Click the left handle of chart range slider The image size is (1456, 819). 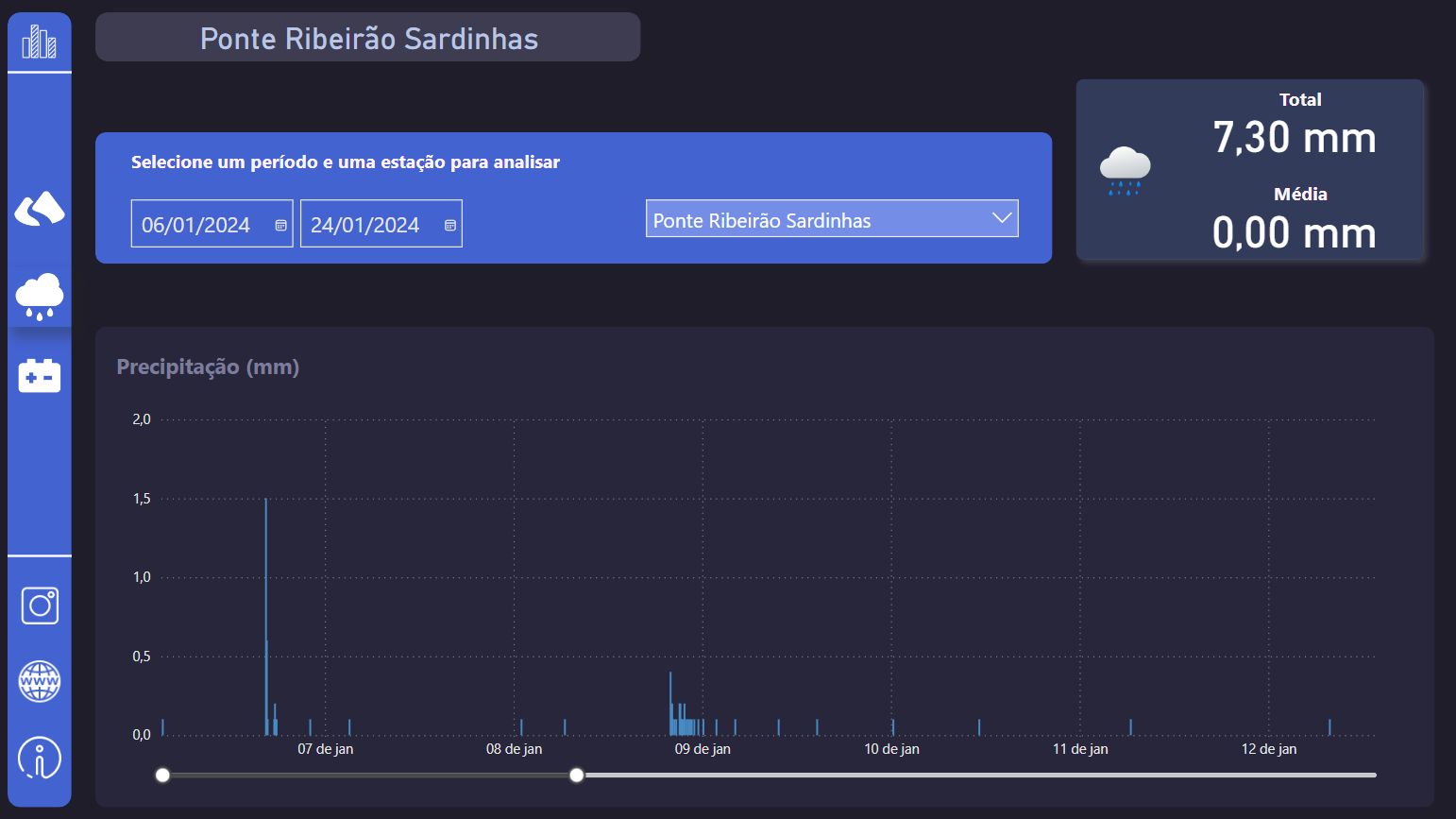tap(162, 775)
